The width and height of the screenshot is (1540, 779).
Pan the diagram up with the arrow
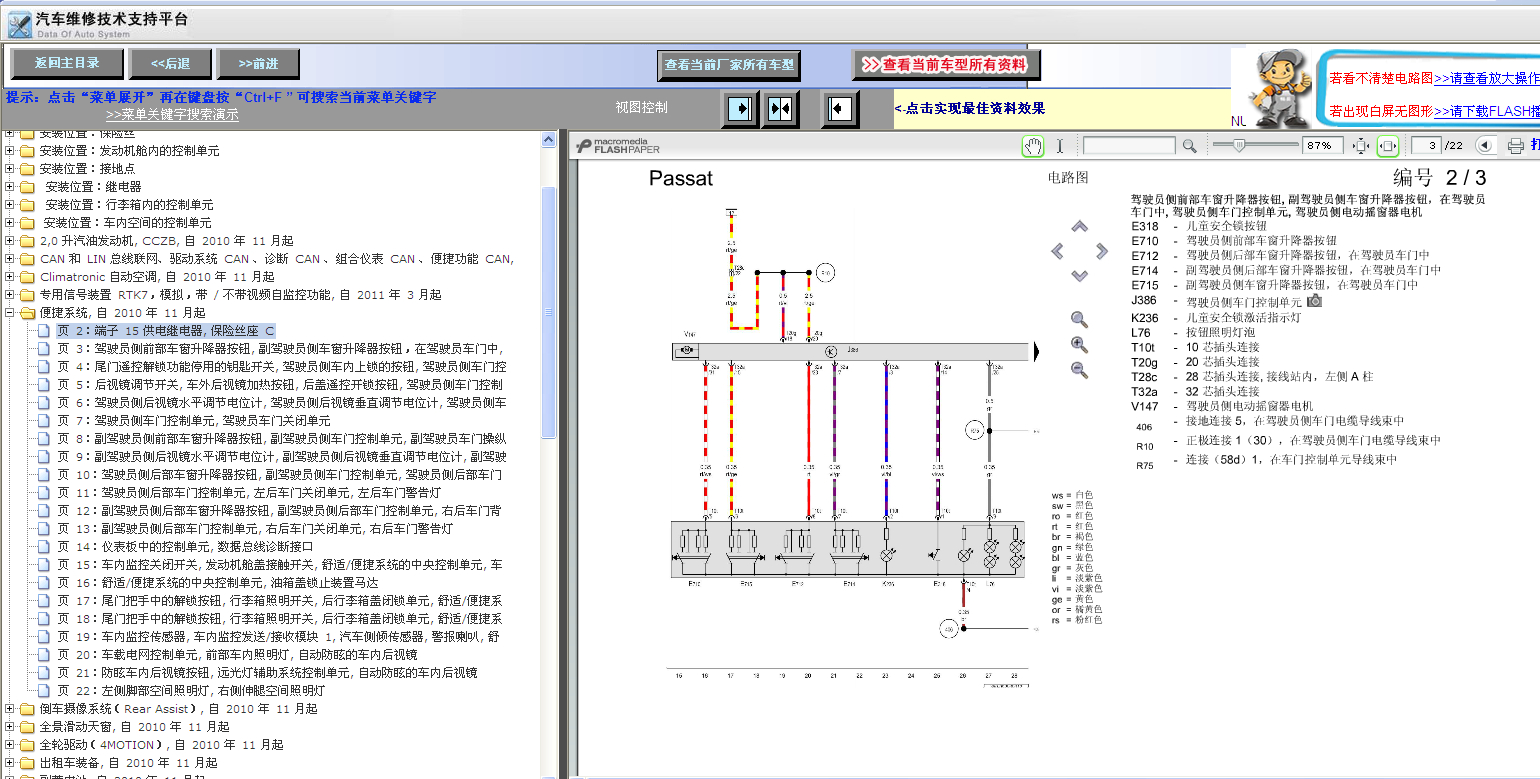(1079, 227)
